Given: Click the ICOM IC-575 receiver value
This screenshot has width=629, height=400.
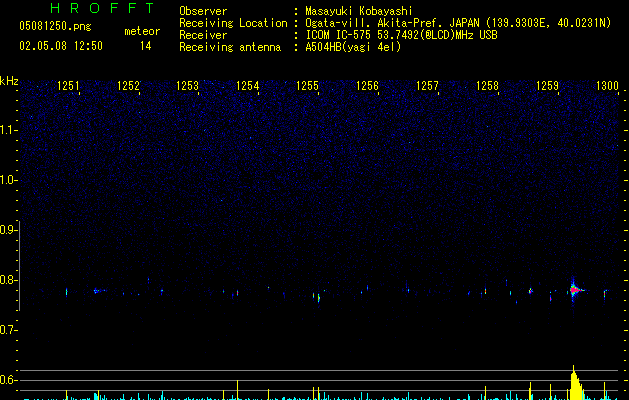Looking at the screenshot, I should point(401,35).
